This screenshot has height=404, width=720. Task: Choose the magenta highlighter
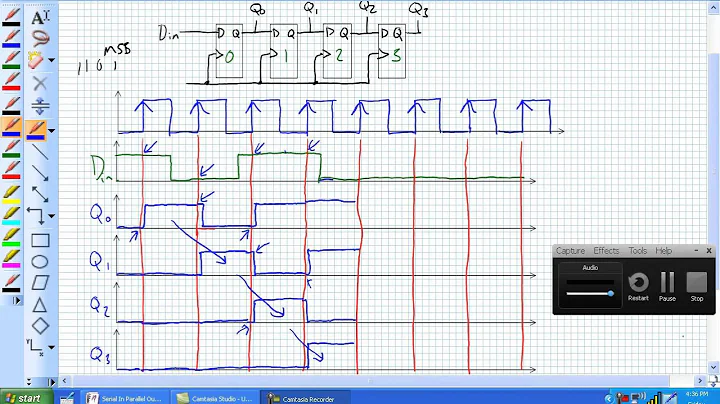[11, 258]
